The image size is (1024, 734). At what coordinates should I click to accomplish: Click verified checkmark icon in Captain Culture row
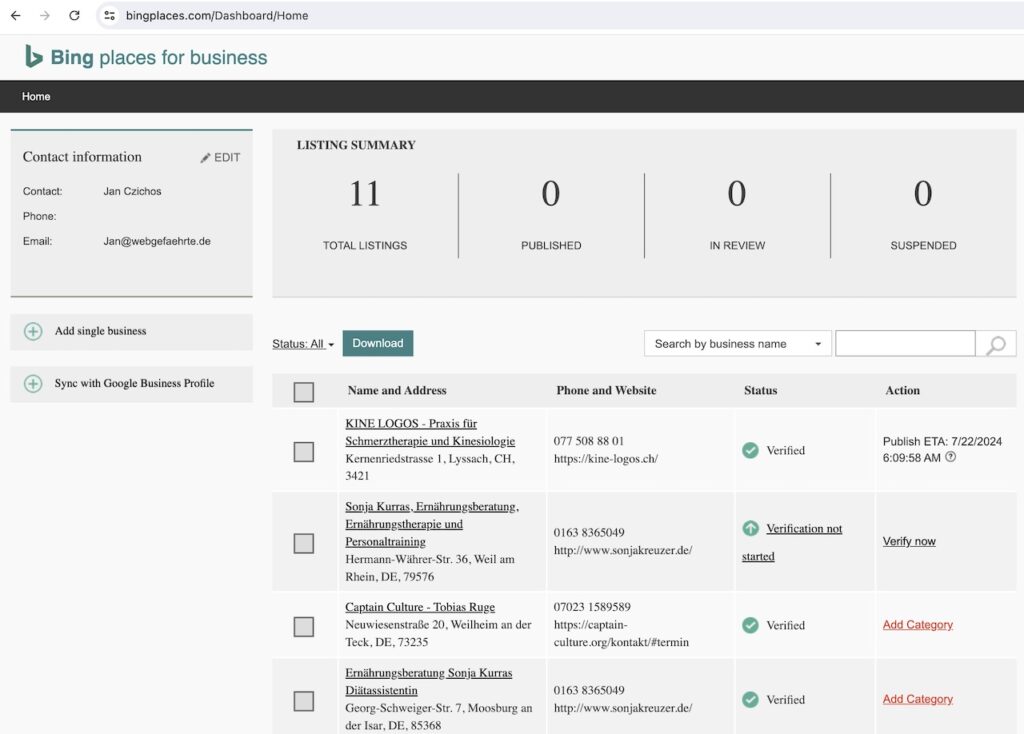coord(750,625)
